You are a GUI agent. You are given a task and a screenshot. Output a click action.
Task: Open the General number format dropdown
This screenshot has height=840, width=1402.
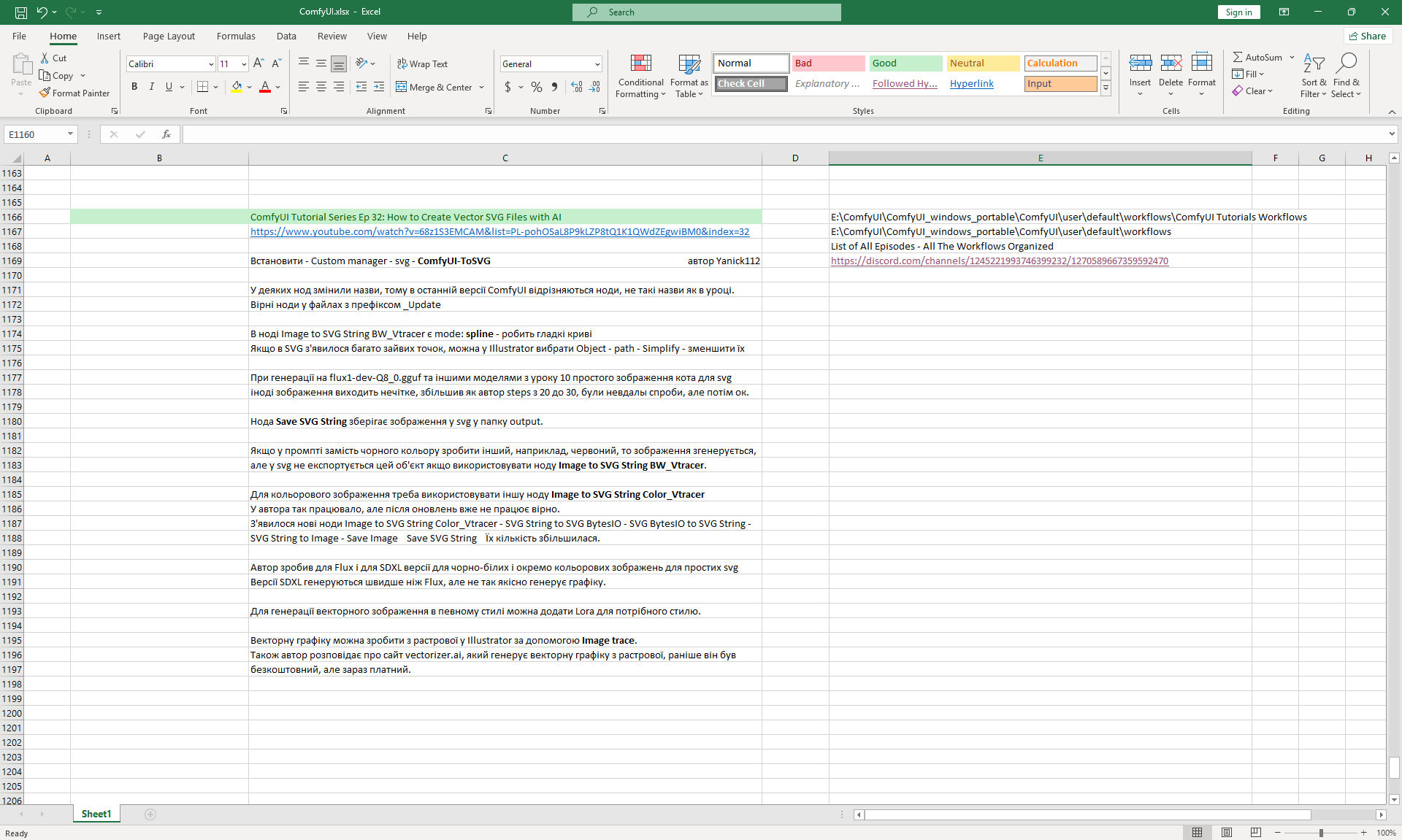[x=597, y=64]
